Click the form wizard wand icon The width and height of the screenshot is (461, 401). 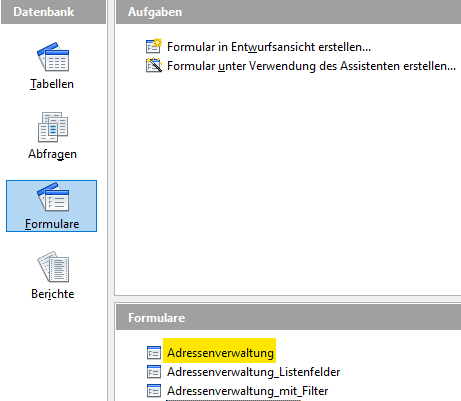point(154,65)
